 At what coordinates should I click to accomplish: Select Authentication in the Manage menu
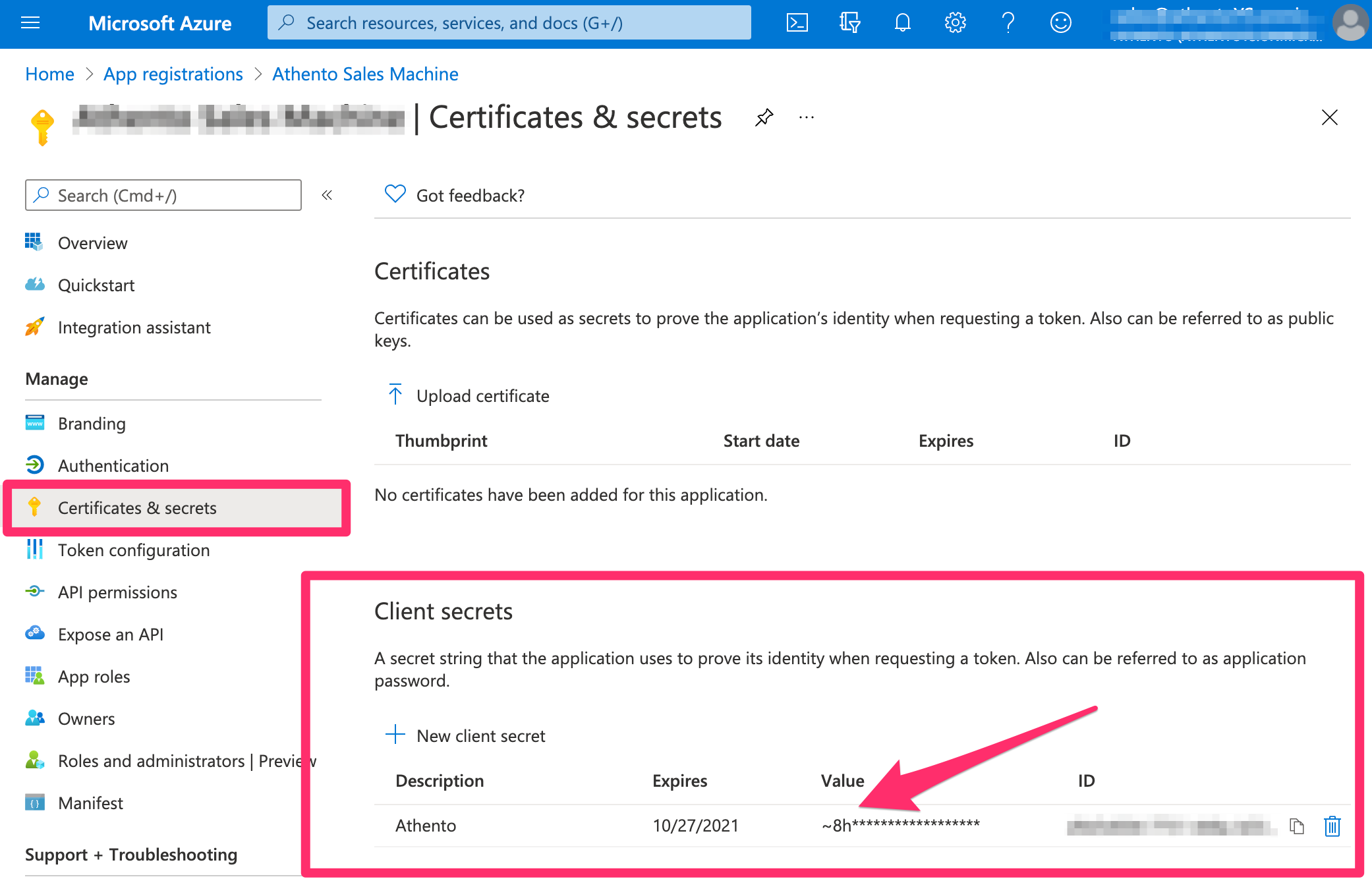tap(113, 466)
